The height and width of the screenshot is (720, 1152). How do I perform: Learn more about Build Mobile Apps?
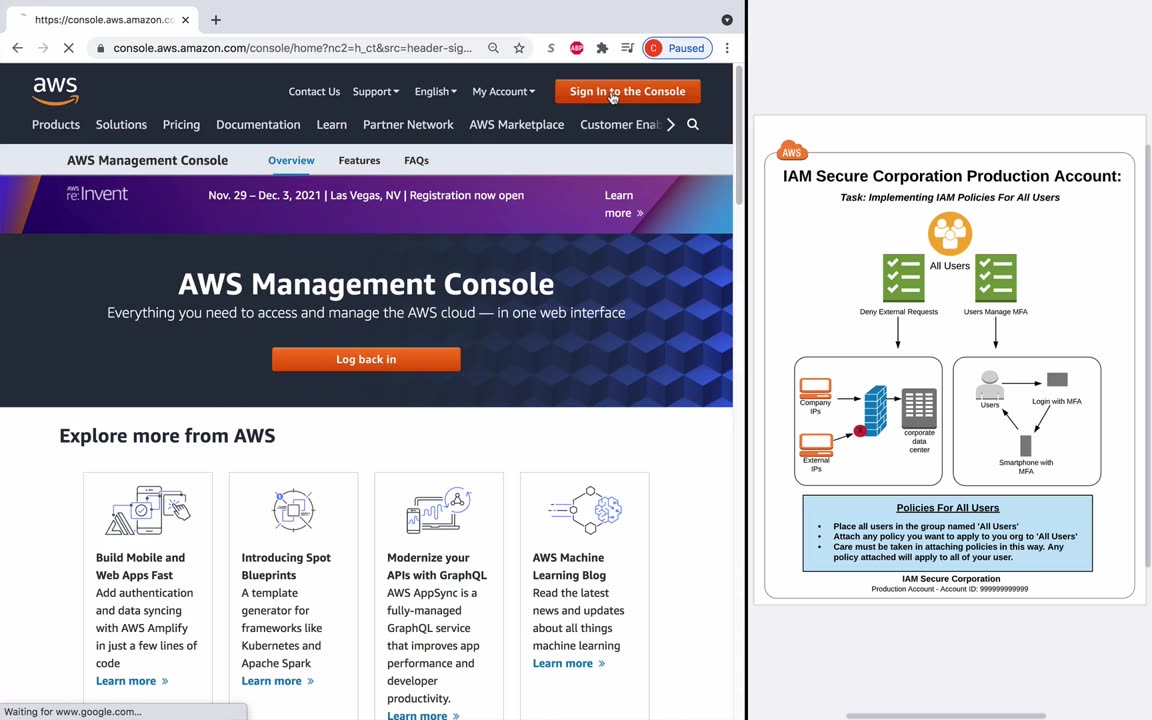[x=132, y=681]
